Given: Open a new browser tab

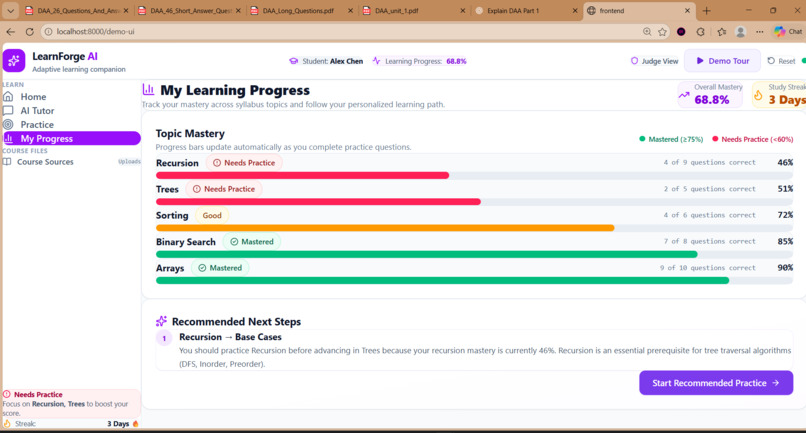Looking at the screenshot, I should pos(706,10).
